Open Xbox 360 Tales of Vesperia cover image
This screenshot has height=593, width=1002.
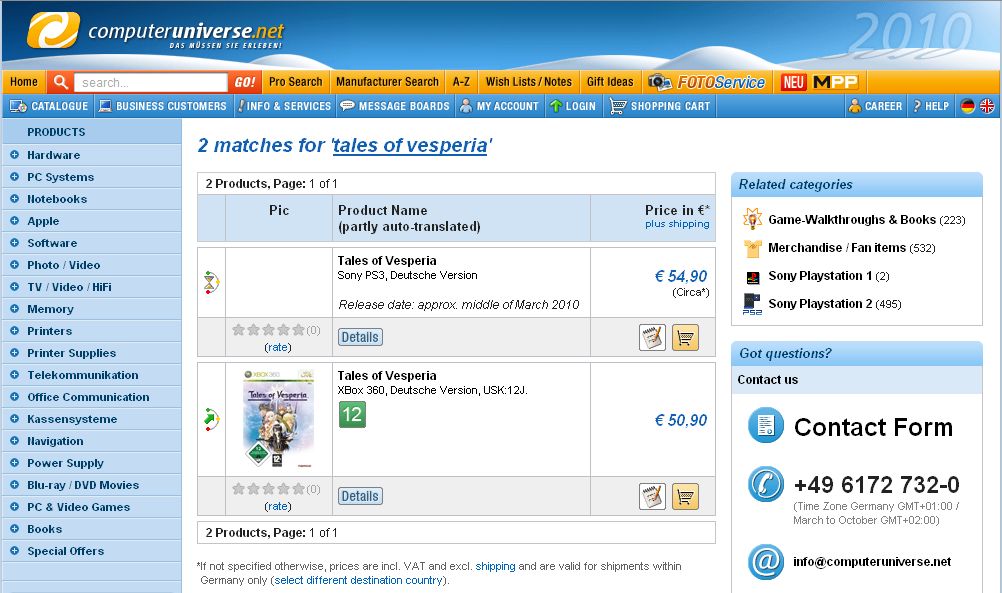pyautogui.click(x=279, y=419)
